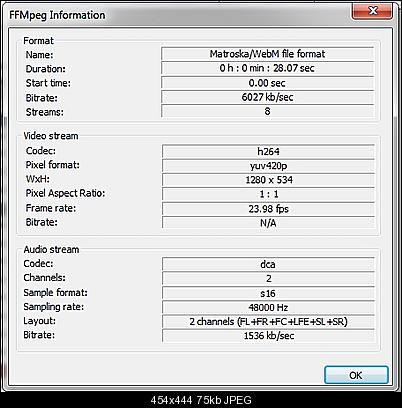Click the WxH value '1280 x 534'
Viewport: 402px width, 408px height.
tap(268, 180)
